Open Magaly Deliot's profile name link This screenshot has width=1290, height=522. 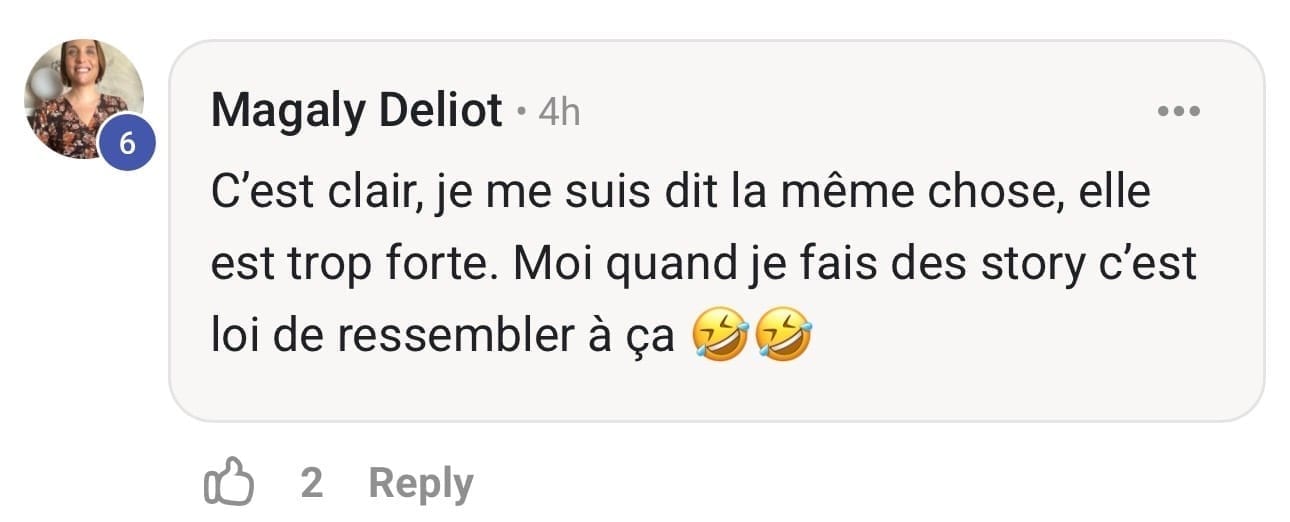[356, 111]
